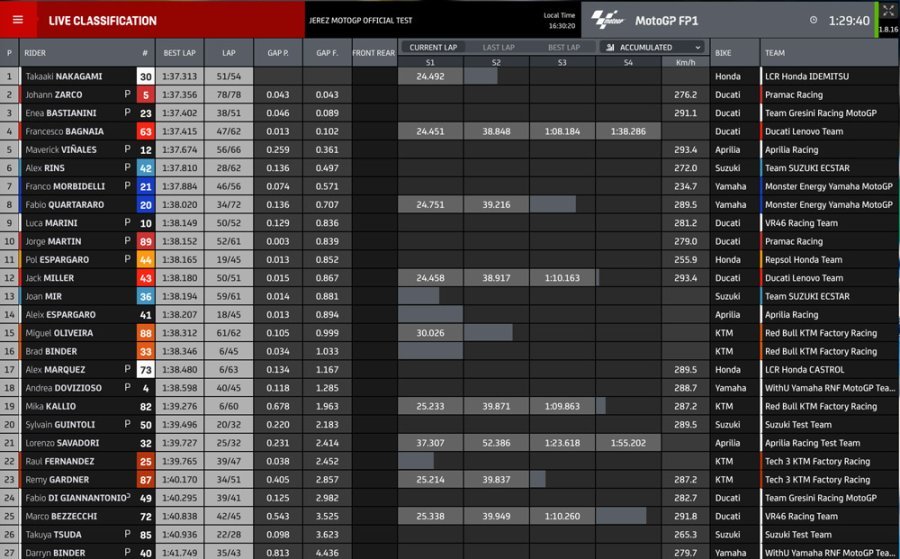Click Nakagami's number 30 badge
The width and height of the screenshot is (900, 559).
145,76
